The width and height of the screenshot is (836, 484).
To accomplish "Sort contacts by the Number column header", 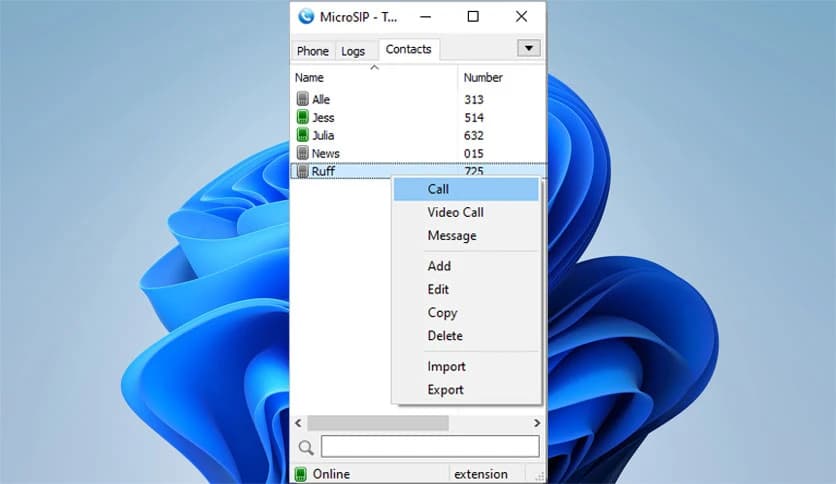I will click(501, 77).
